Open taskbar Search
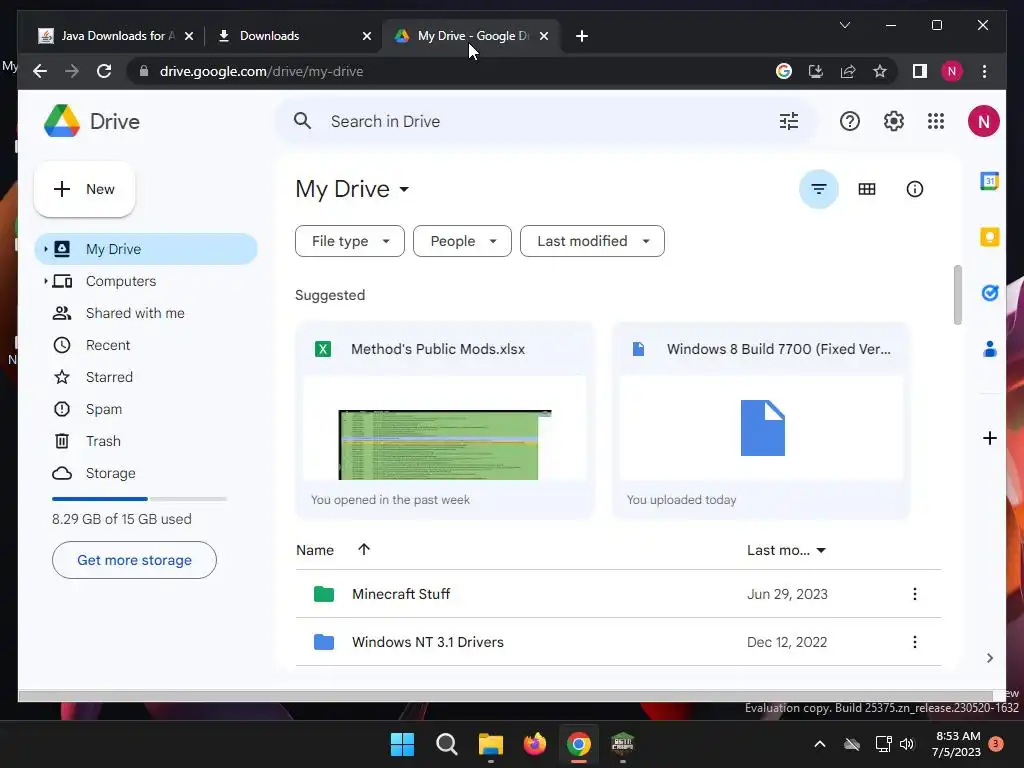The height and width of the screenshot is (768, 1024). click(447, 744)
